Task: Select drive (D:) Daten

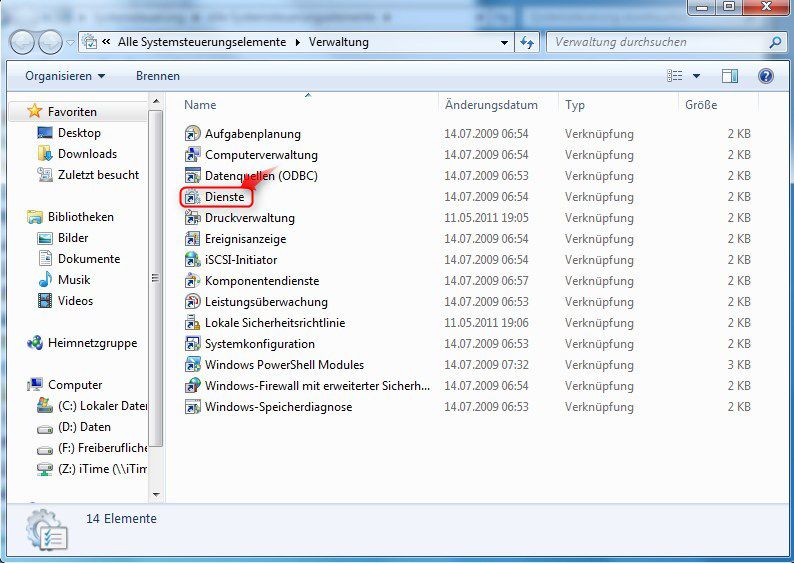Action: tap(84, 427)
